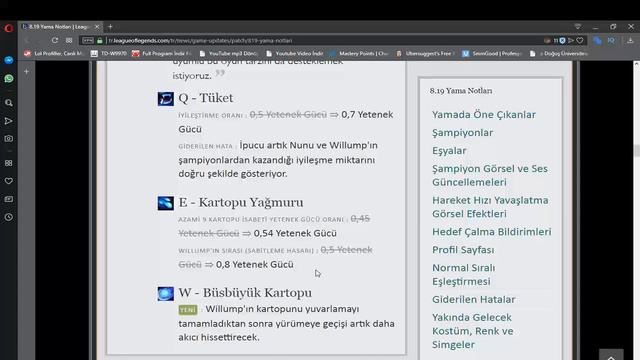Jump to Şampiyon Görsel ve Ses Güncellemeleri

pyautogui.click(x=490, y=176)
